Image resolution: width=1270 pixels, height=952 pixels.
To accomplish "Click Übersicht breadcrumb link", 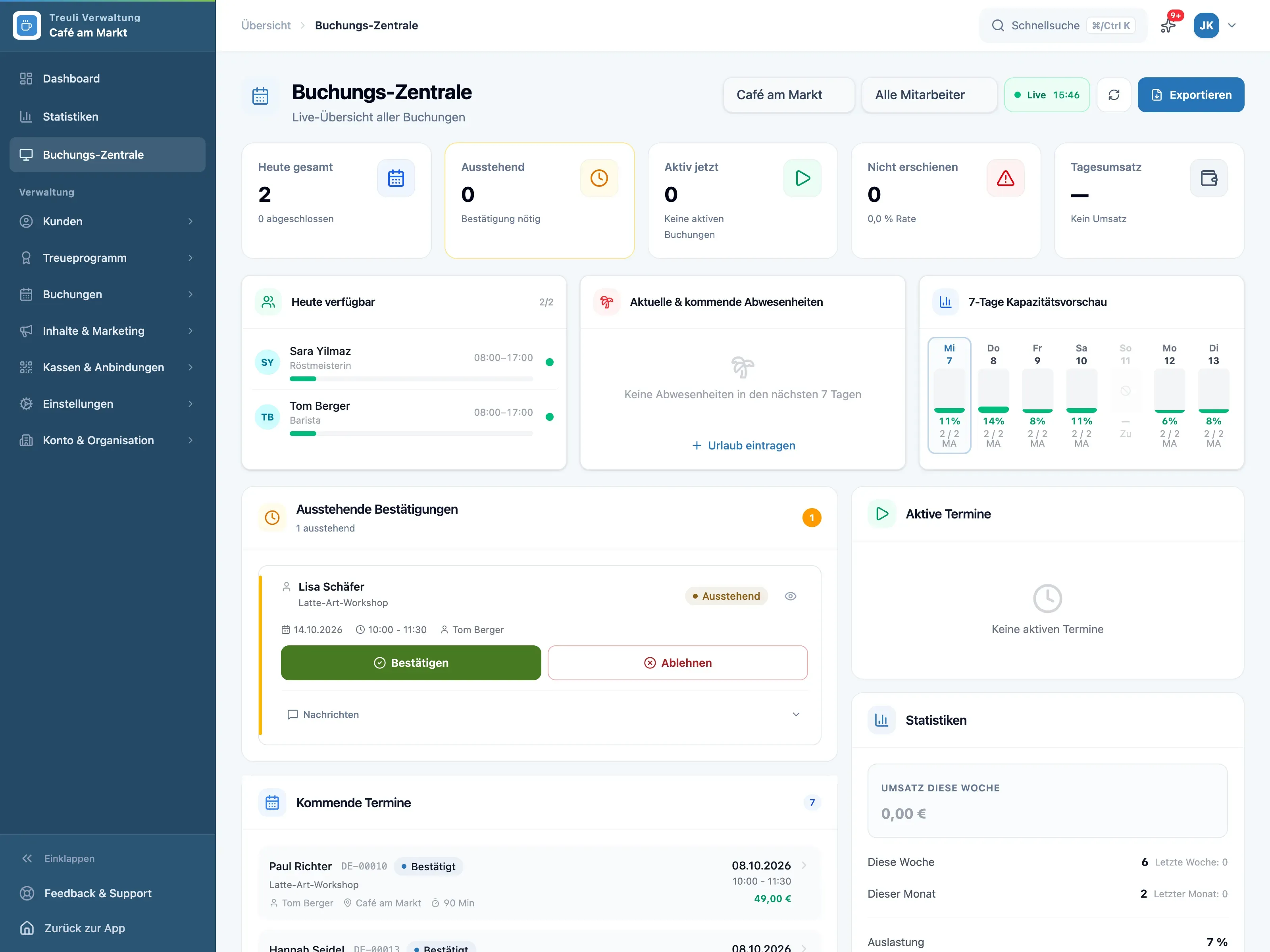I will coord(266,25).
